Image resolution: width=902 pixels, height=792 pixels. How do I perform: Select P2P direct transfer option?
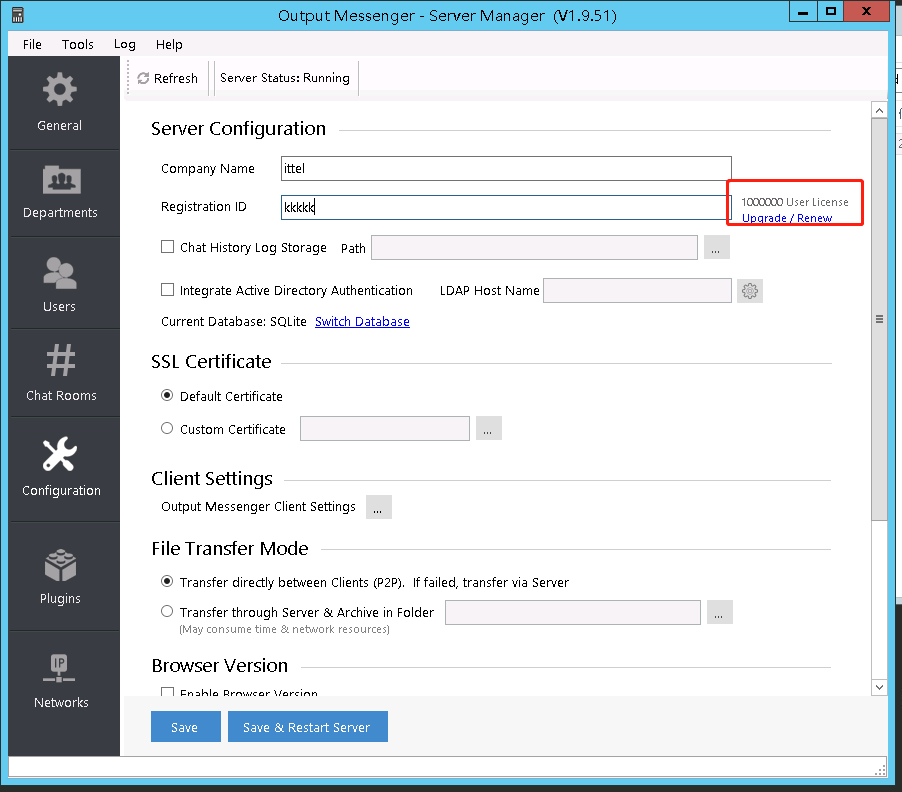point(167,581)
